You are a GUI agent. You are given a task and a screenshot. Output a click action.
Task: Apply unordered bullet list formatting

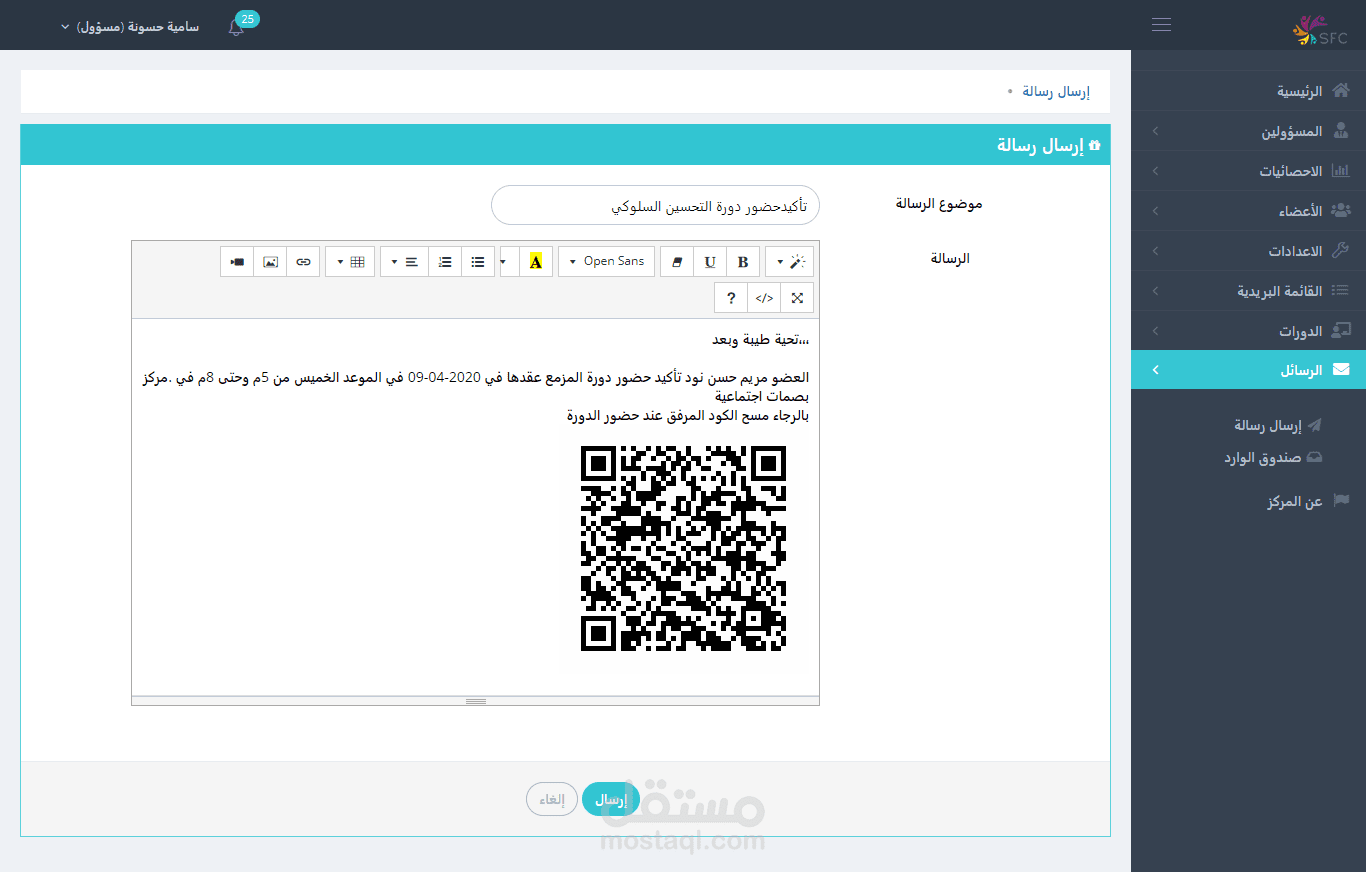(x=478, y=261)
